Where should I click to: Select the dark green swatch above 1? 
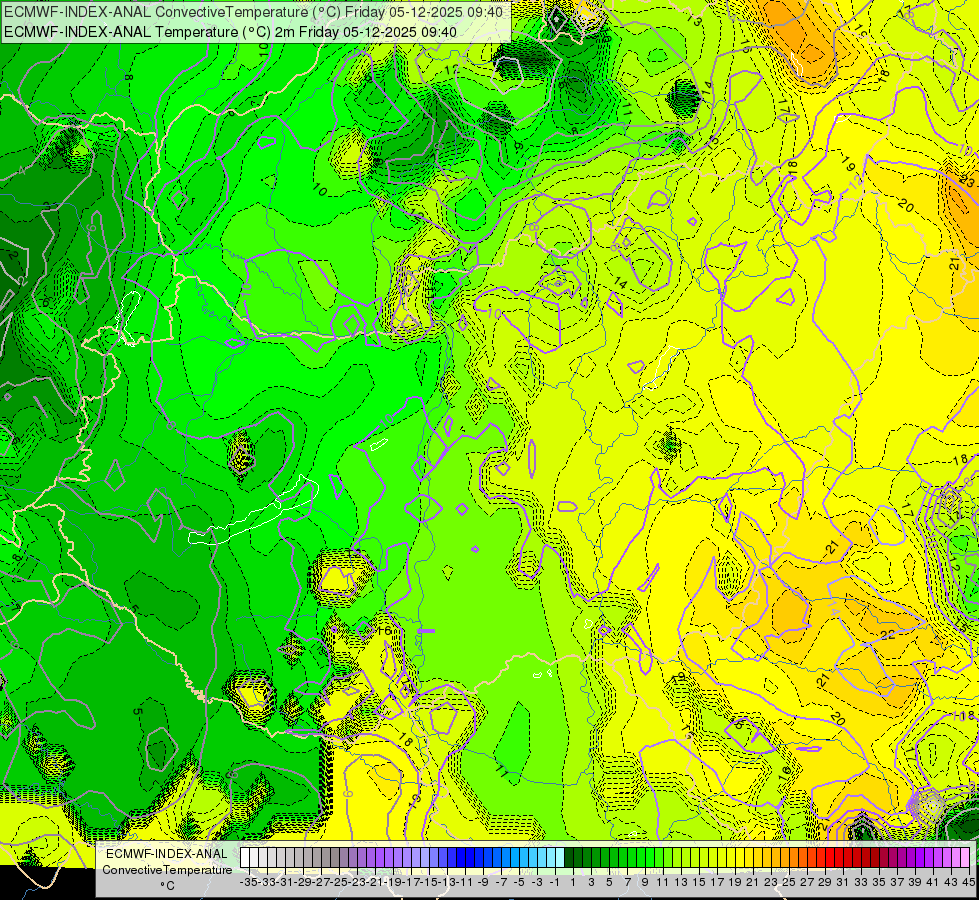click(x=569, y=857)
